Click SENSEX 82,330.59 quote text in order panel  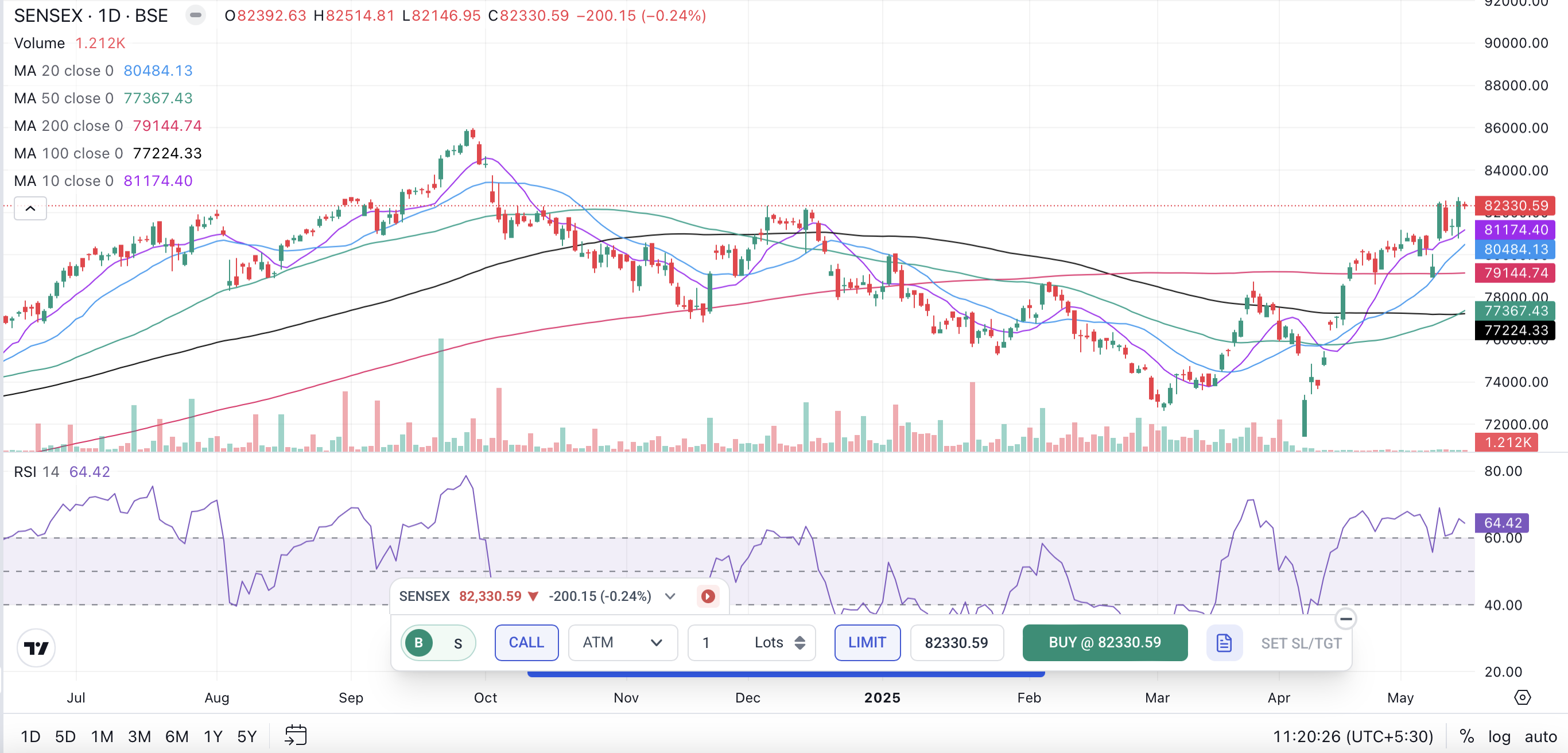click(460, 596)
